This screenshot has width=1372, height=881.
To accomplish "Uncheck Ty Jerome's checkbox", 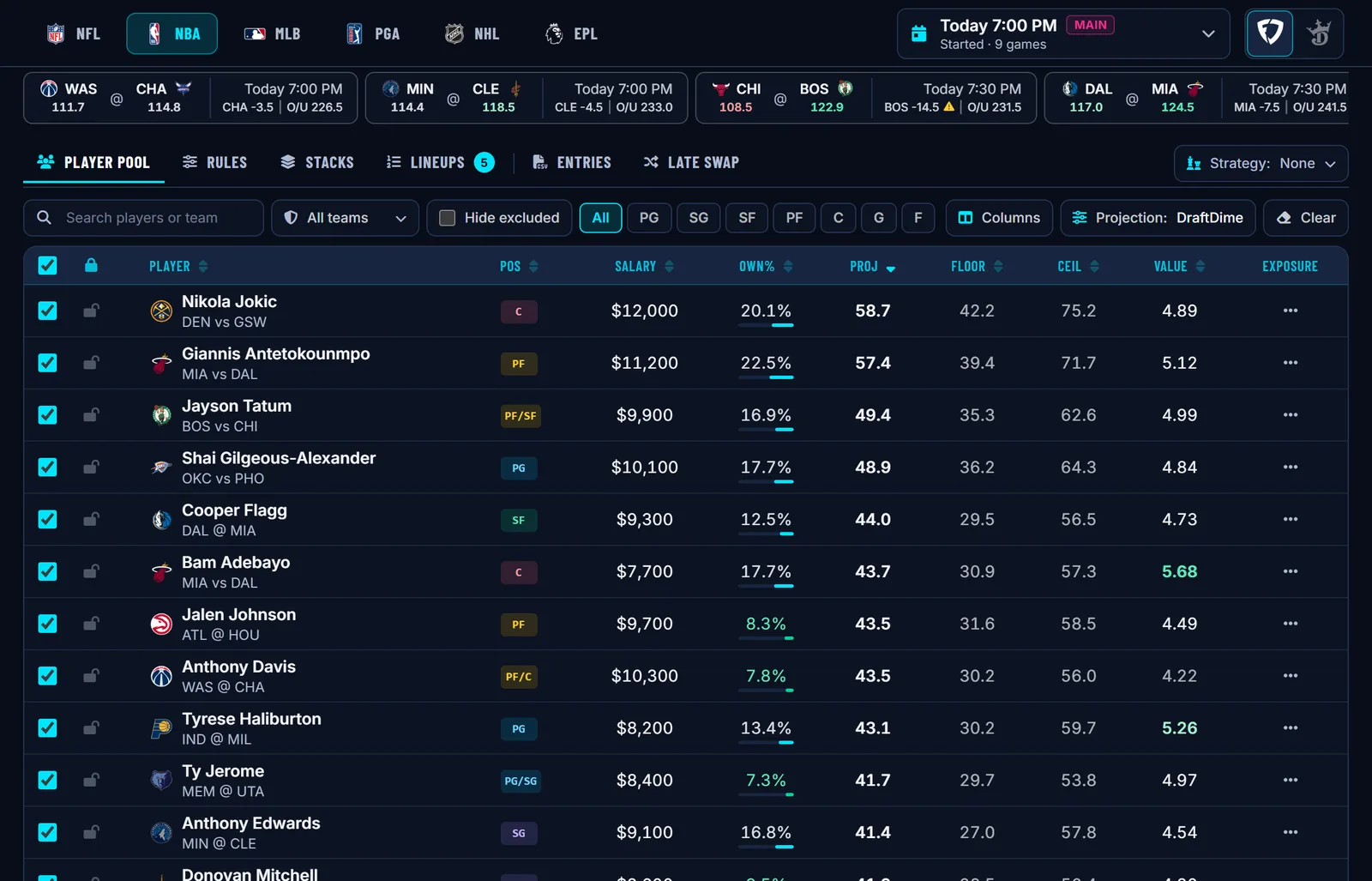I will coord(48,780).
